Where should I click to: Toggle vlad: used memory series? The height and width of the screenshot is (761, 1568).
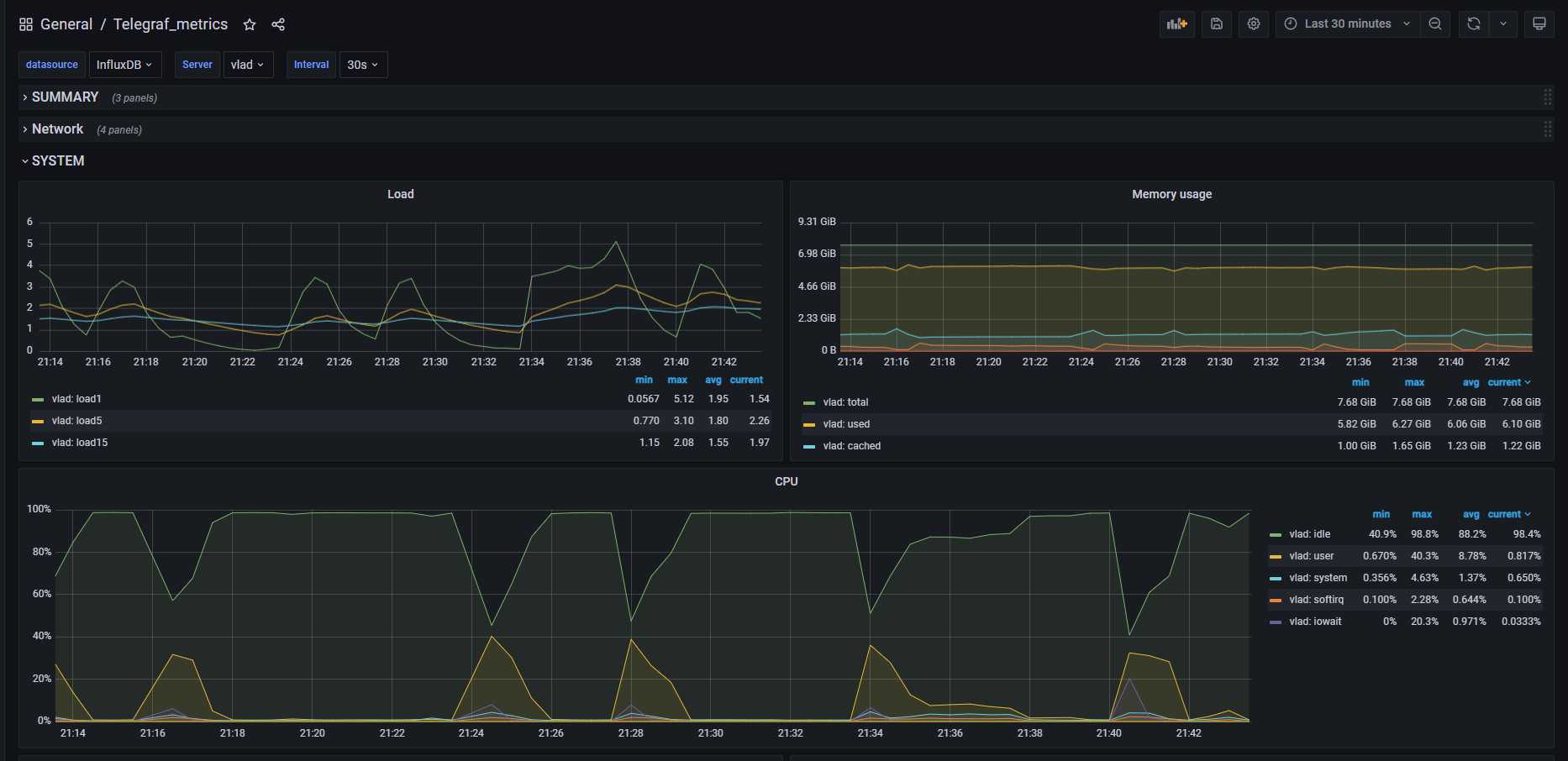tap(846, 424)
